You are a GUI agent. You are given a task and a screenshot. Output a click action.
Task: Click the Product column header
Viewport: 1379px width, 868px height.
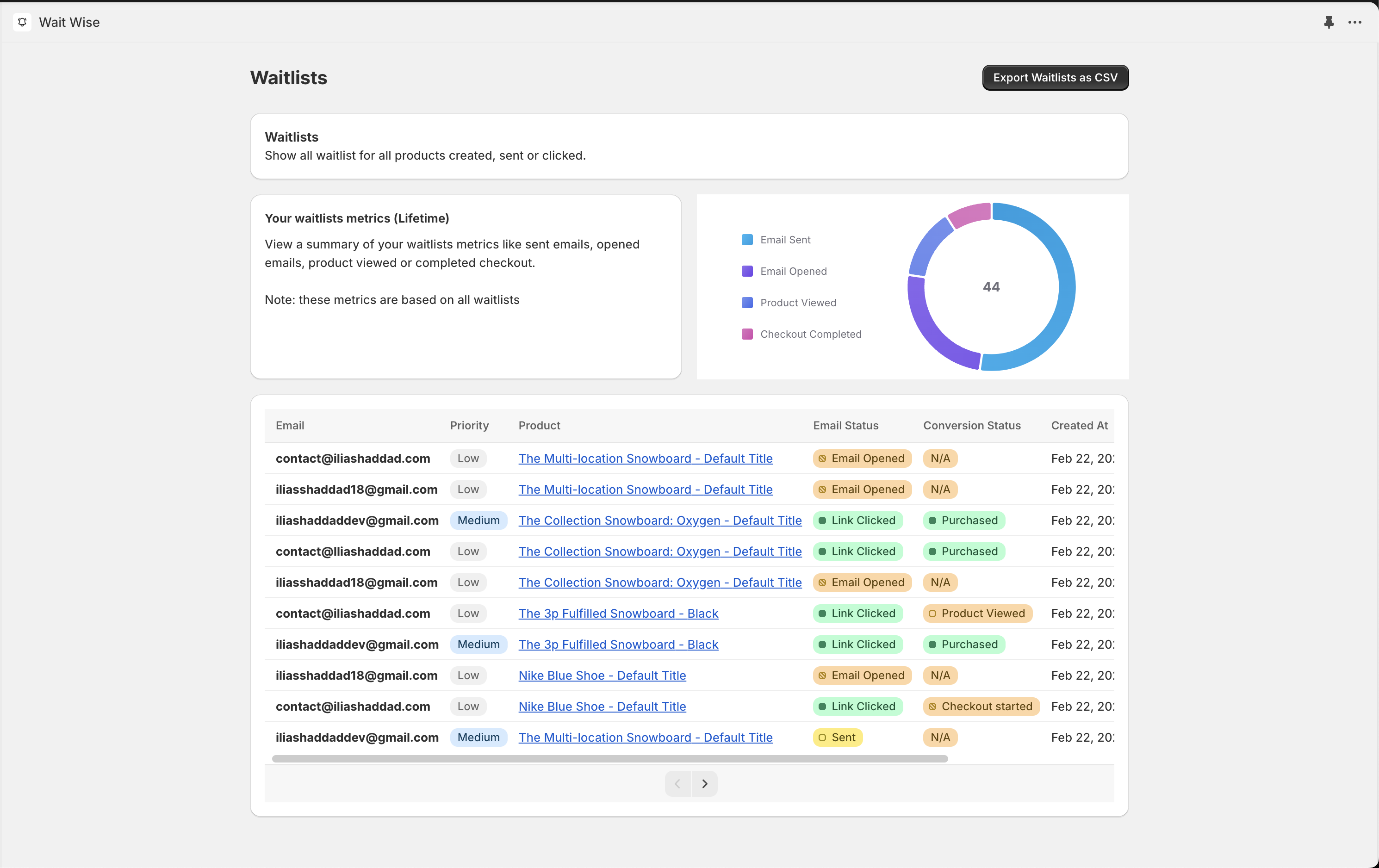539,425
